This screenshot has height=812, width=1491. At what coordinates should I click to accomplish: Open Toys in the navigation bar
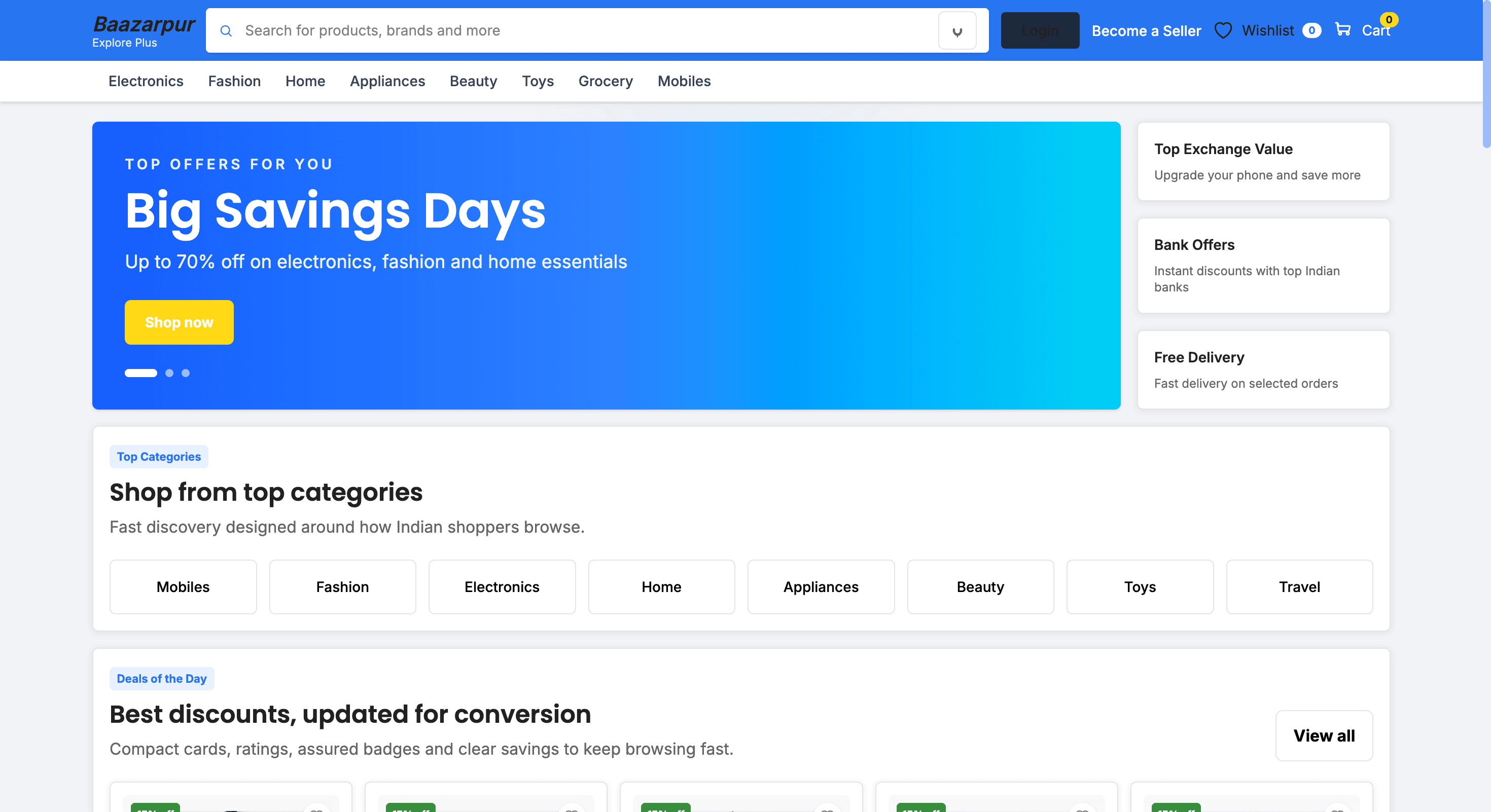(538, 81)
